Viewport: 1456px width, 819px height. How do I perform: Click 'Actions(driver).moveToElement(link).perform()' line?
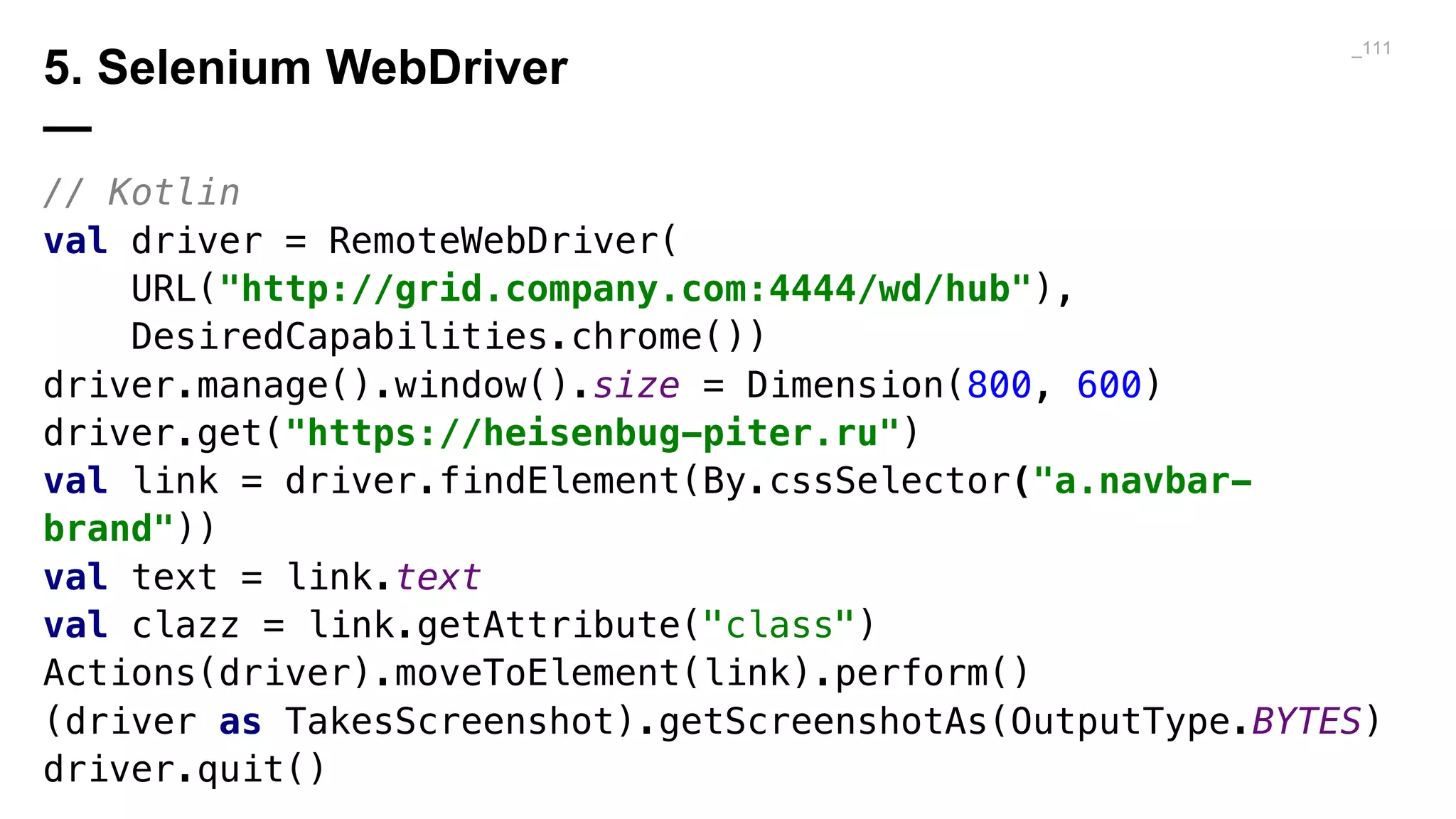tap(537, 673)
